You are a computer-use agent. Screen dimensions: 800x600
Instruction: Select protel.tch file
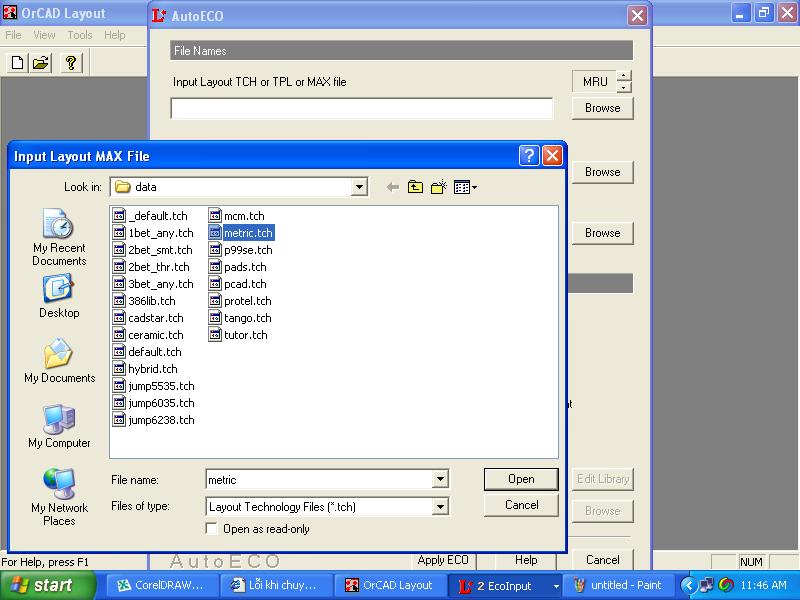240,301
